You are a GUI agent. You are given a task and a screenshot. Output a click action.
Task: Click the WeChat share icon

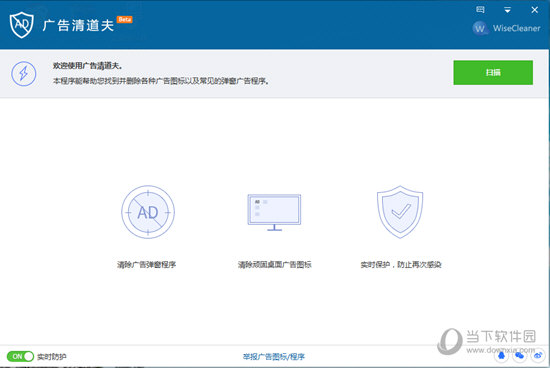(519, 356)
